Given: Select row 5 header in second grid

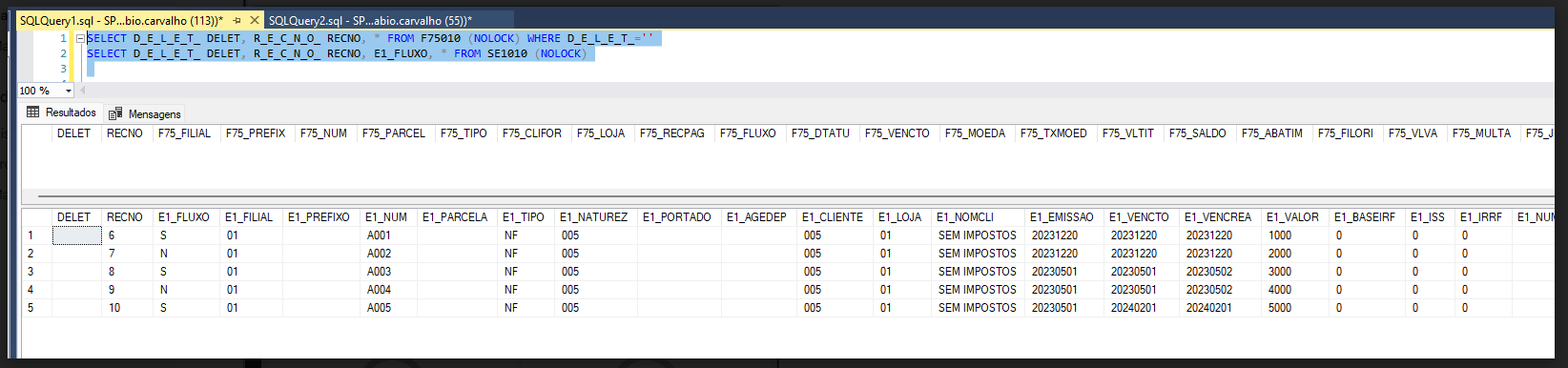Looking at the screenshot, I should pos(36,308).
